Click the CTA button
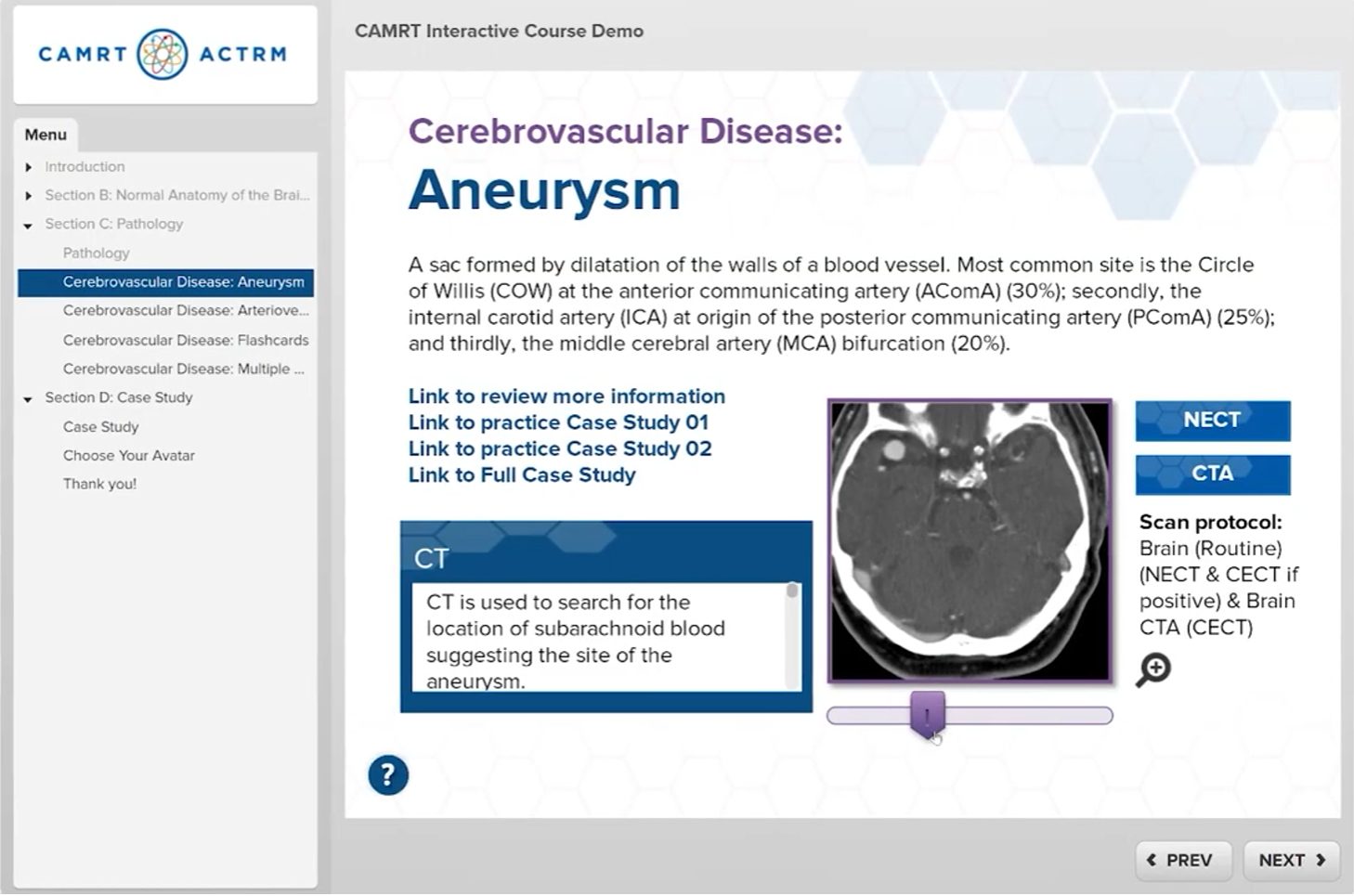This screenshot has height=896, width=1354. (1212, 474)
